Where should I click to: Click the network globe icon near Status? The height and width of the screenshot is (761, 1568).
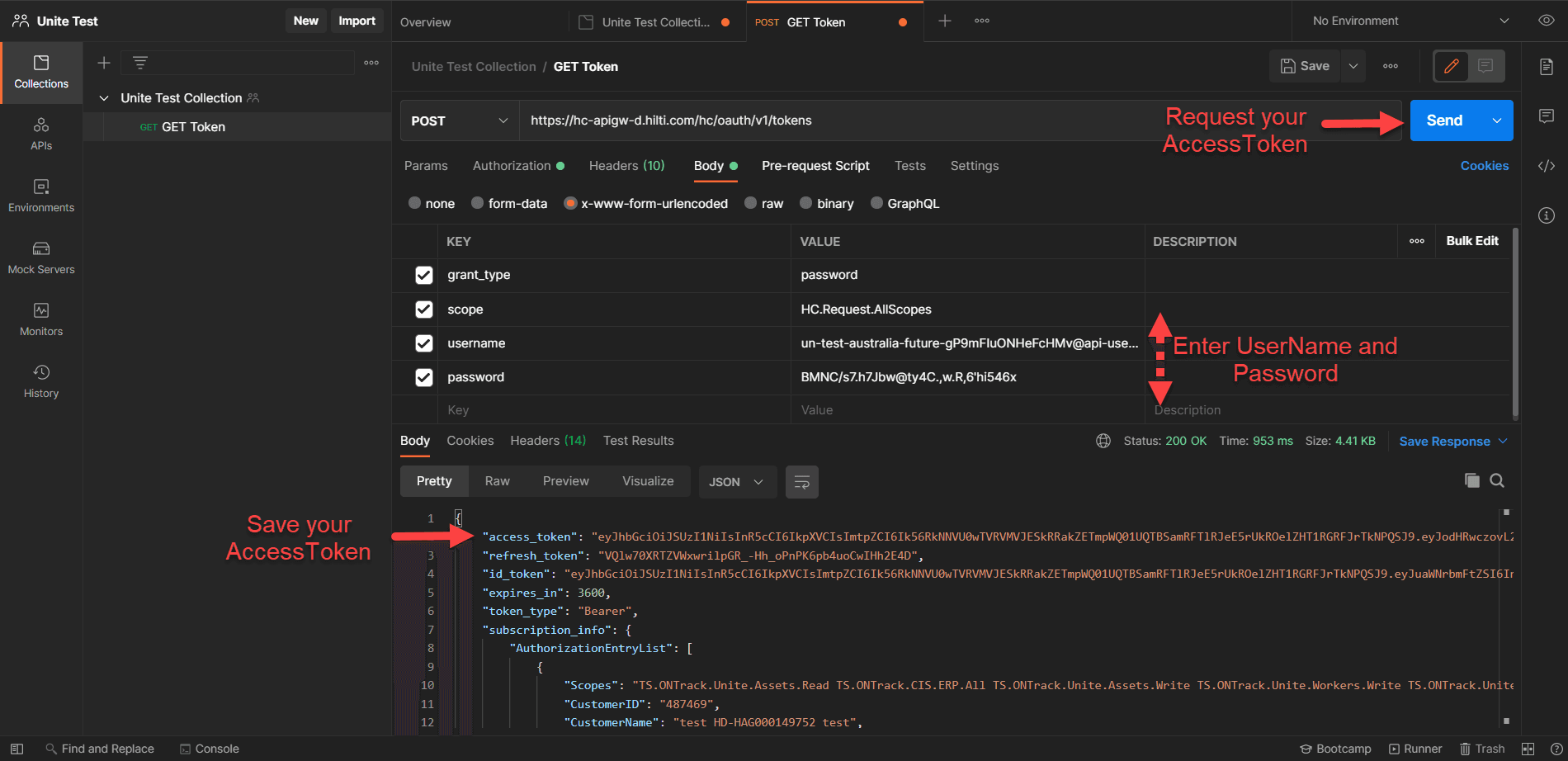(x=1103, y=441)
